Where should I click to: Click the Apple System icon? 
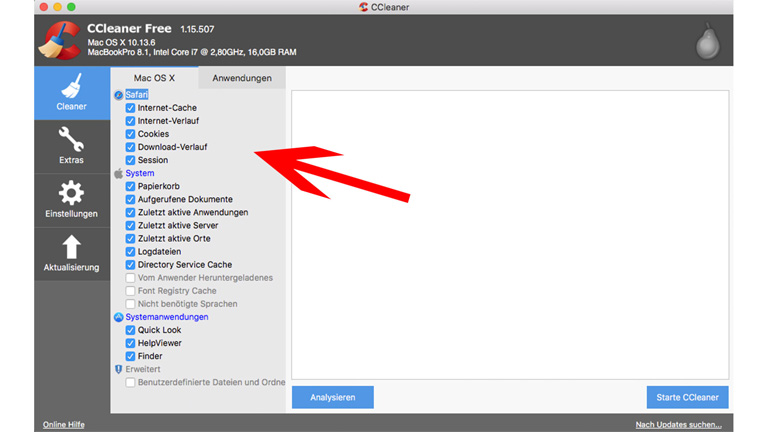pos(118,173)
